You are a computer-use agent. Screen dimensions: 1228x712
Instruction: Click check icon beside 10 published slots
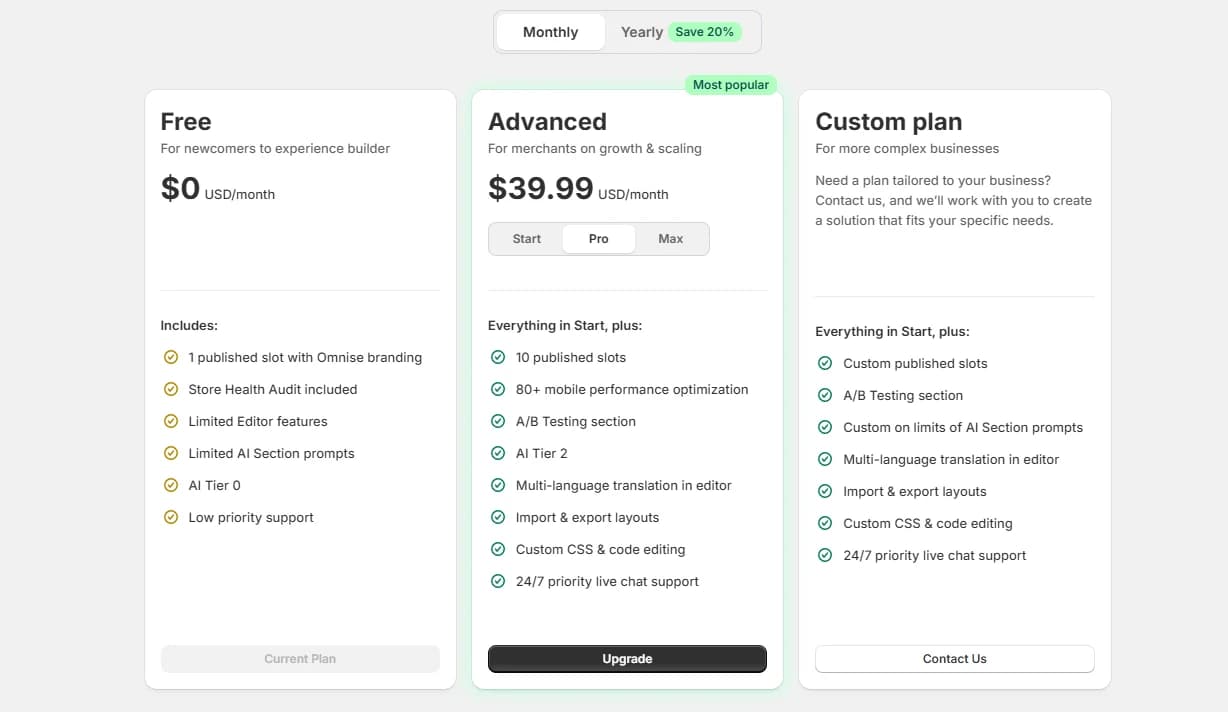(x=498, y=357)
